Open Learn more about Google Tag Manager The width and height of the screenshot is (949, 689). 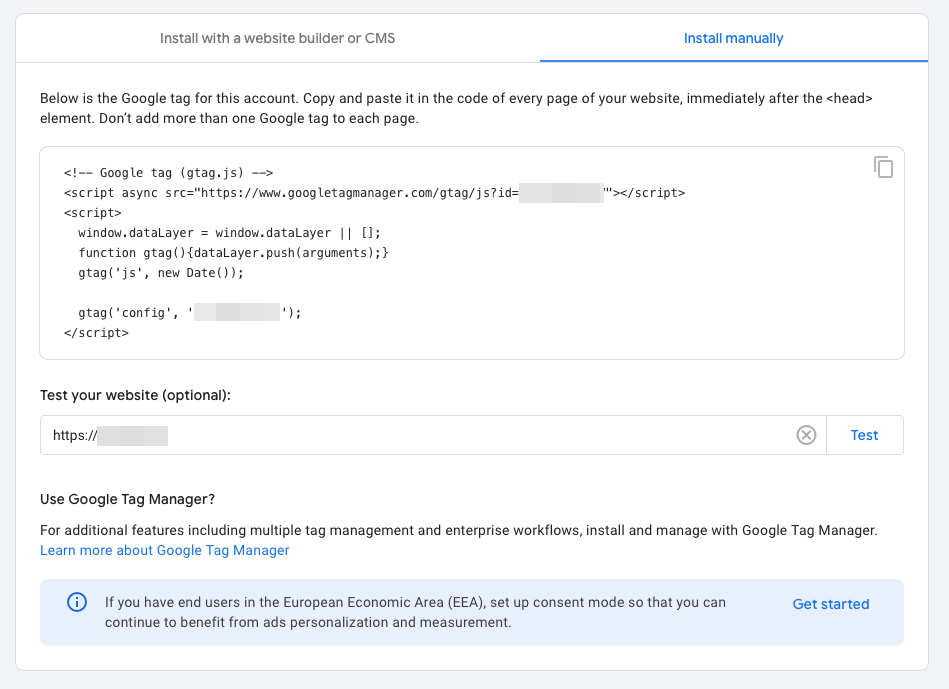(165, 550)
